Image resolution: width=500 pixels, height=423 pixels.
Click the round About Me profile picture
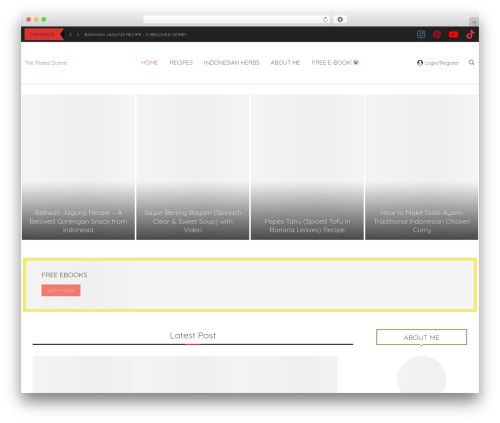(422, 375)
